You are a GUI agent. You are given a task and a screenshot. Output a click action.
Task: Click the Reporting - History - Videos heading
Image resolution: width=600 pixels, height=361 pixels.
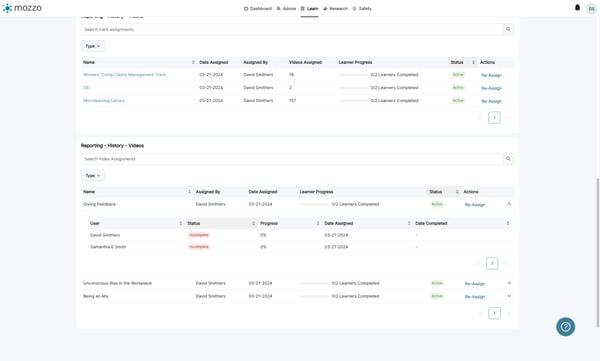coord(112,145)
